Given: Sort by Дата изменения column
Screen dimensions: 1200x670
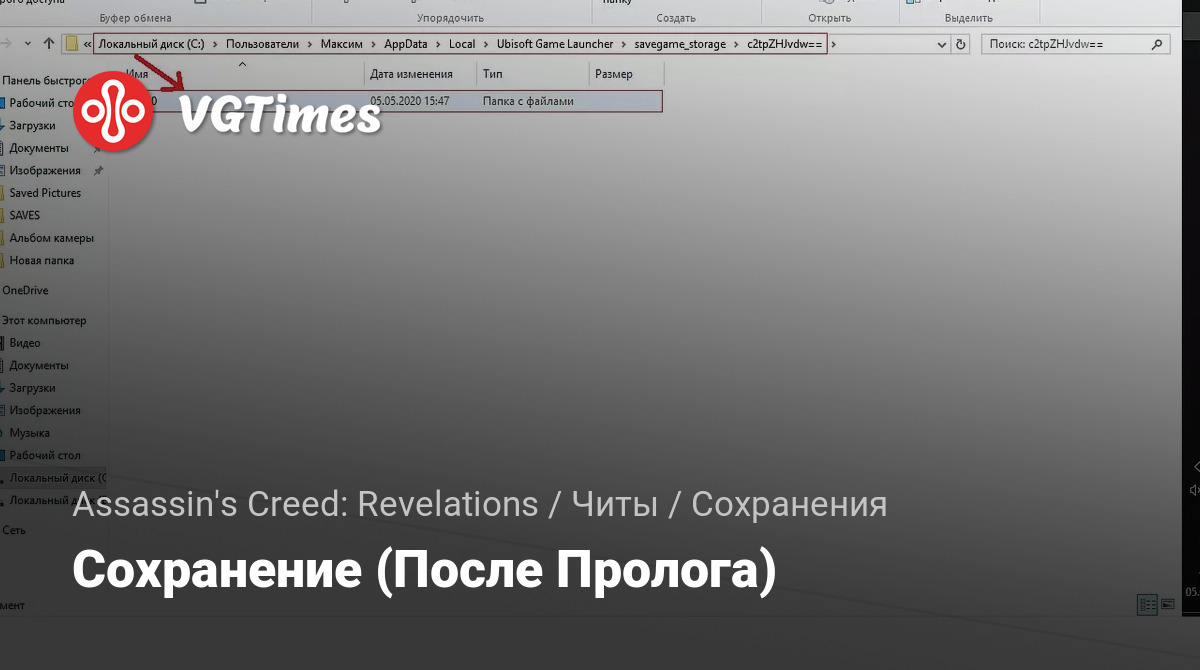Looking at the screenshot, I should [411, 74].
